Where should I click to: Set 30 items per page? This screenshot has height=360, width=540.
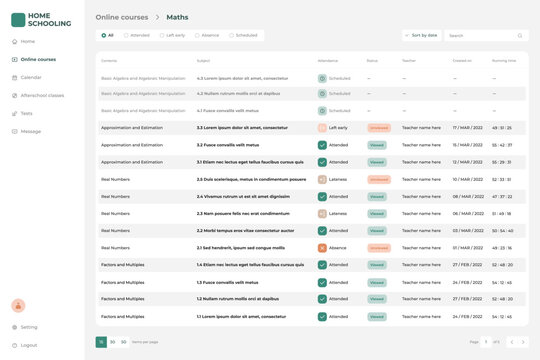pos(113,342)
